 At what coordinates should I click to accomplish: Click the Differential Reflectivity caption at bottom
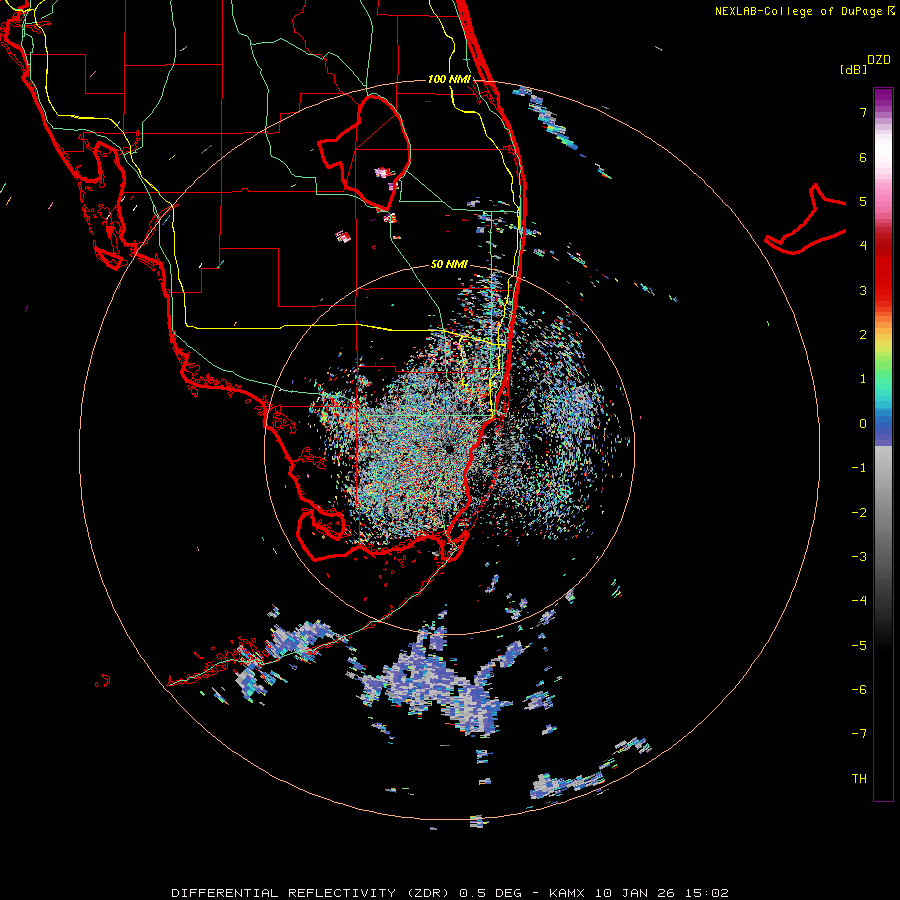click(x=449, y=893)
